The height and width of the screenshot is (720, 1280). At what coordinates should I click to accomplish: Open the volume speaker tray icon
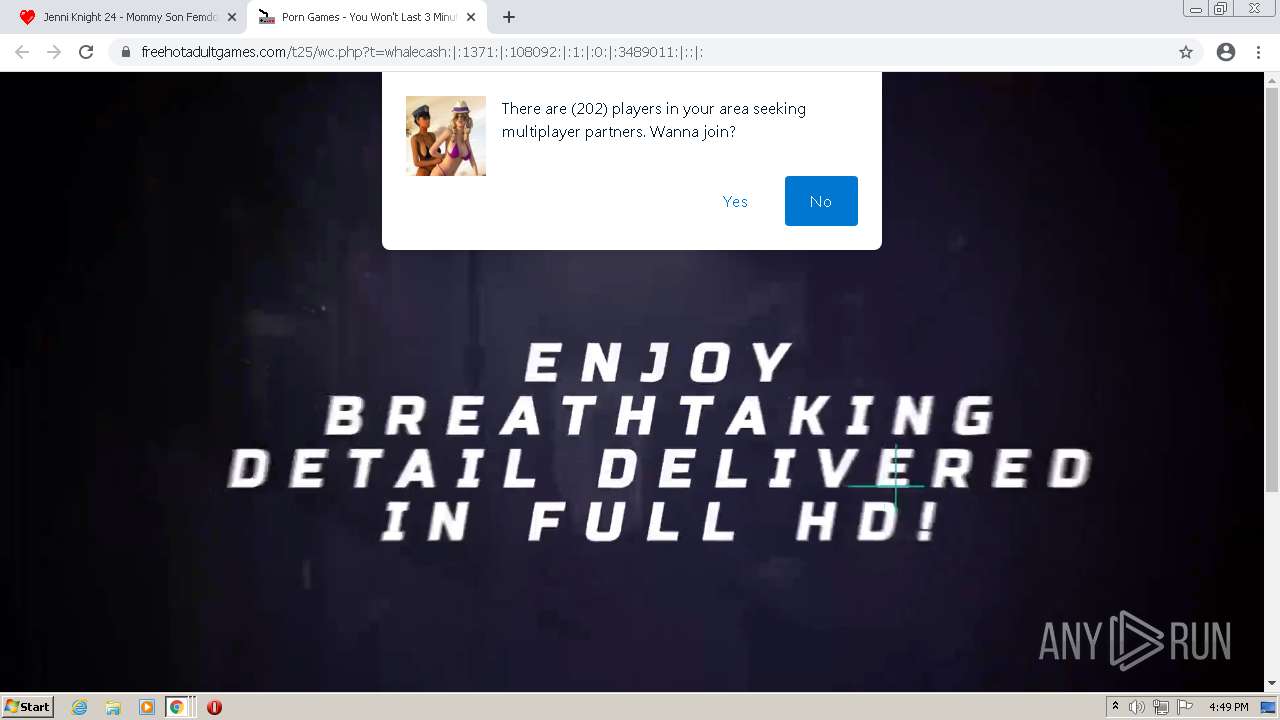pyautogui.click(x=1137, y=707)
